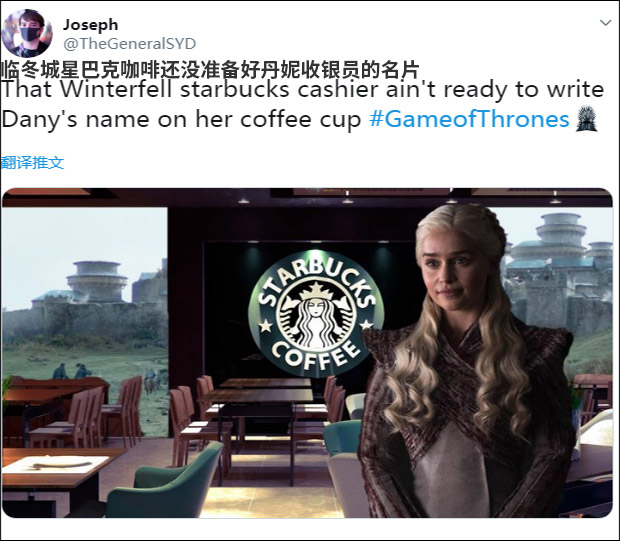Click the English tweet text about Winterfell
Screen dimensions: 620x541
click(x=302, y=104)
